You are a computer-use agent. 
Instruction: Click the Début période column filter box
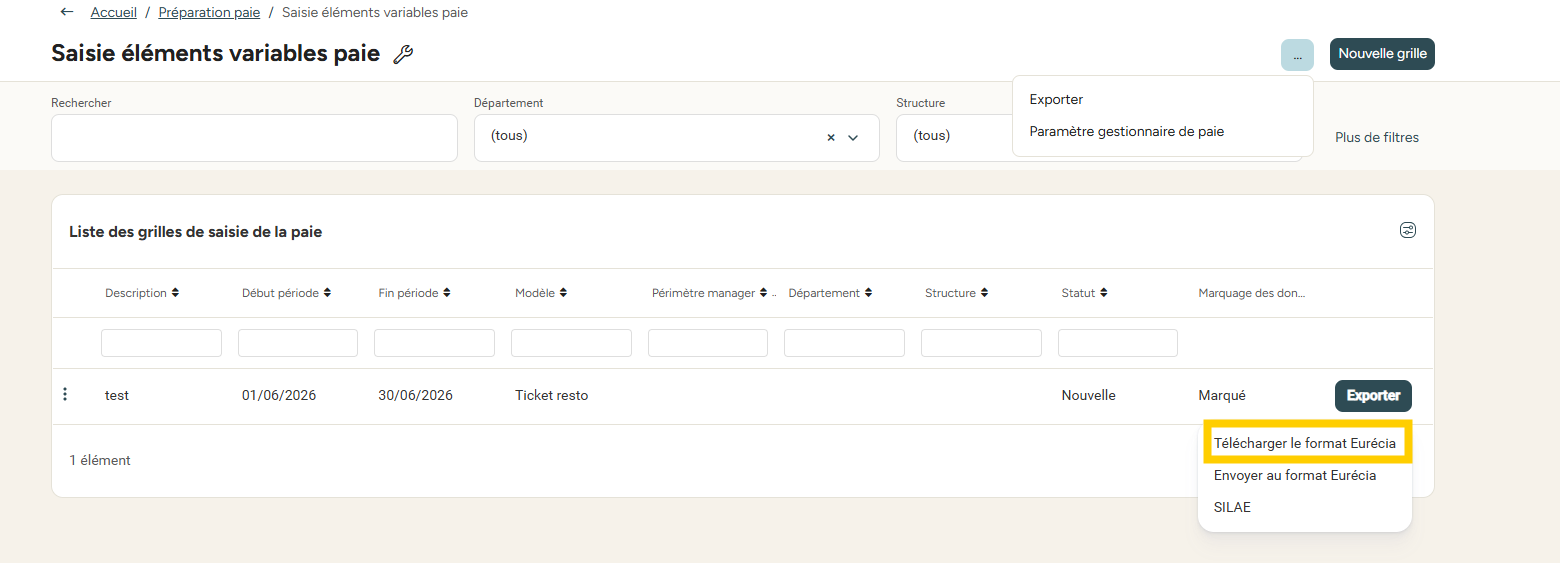(298, 343)
